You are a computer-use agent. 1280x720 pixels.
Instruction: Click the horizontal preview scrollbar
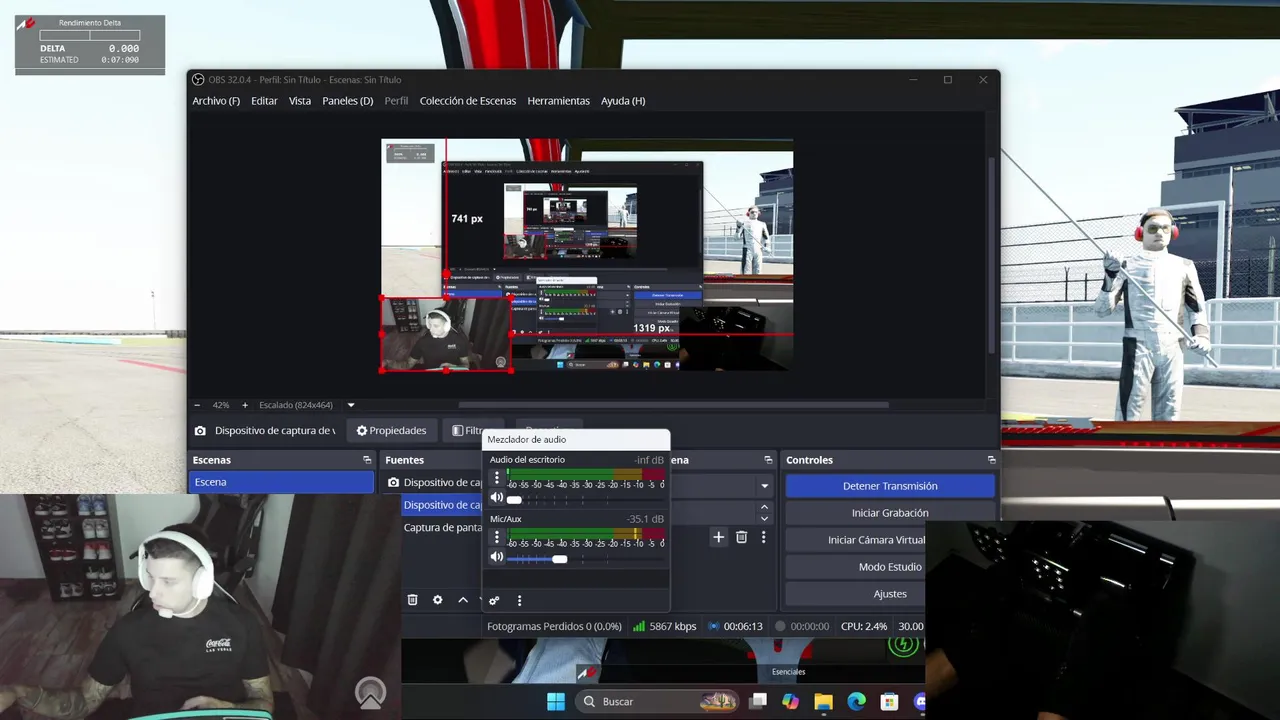coord(673,405)
